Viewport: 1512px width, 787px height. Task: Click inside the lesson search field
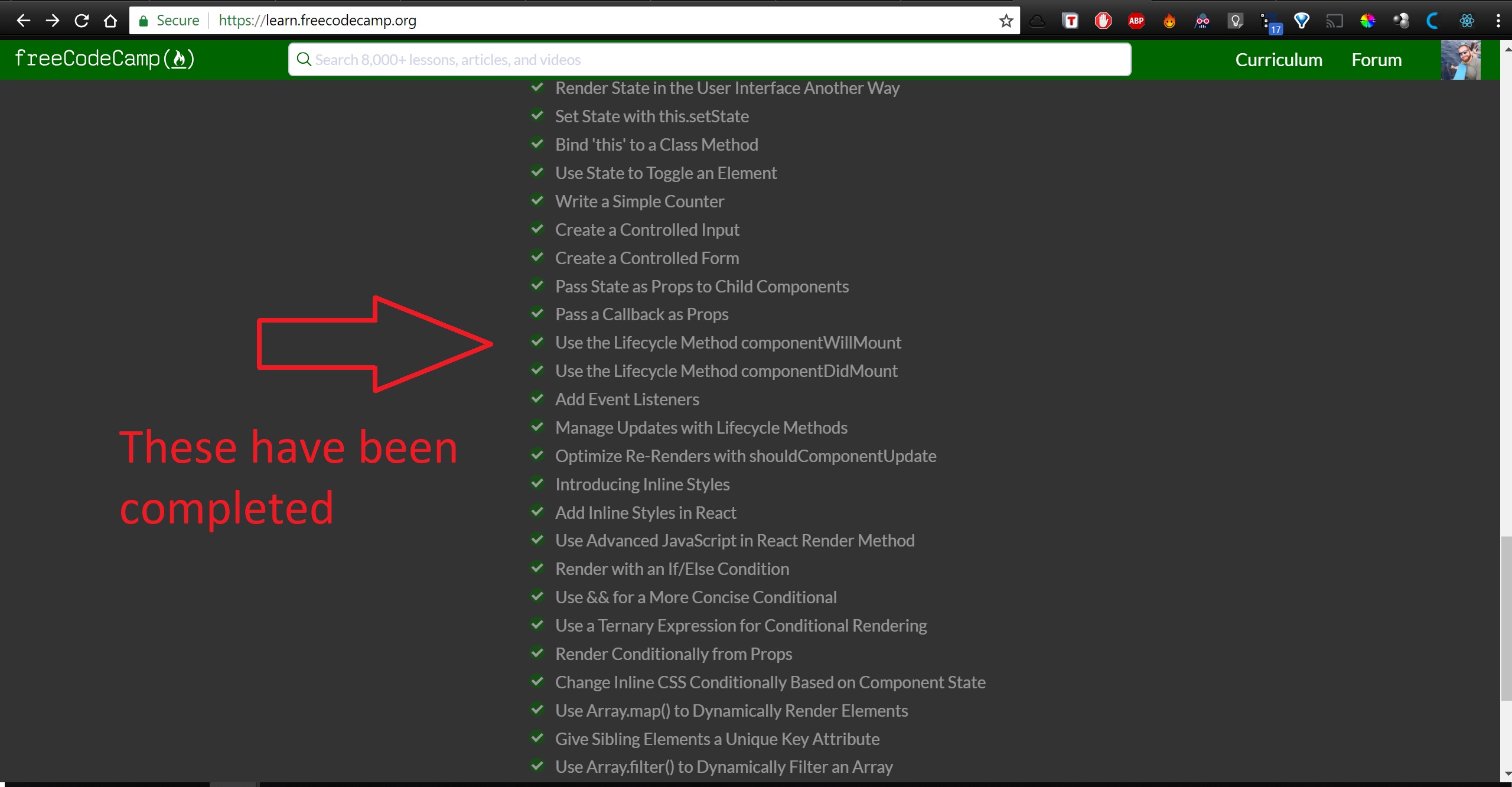[709, 59]
